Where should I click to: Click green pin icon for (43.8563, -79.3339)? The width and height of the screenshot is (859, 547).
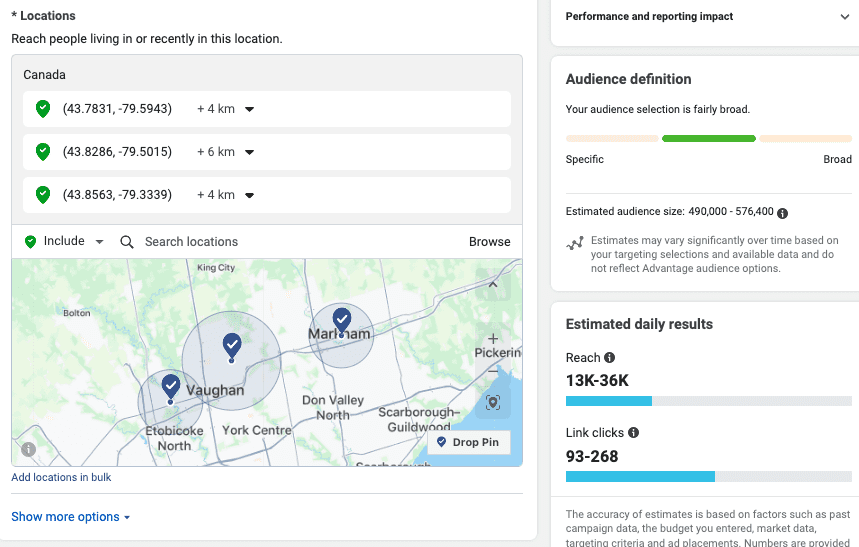tap(43, 195)
